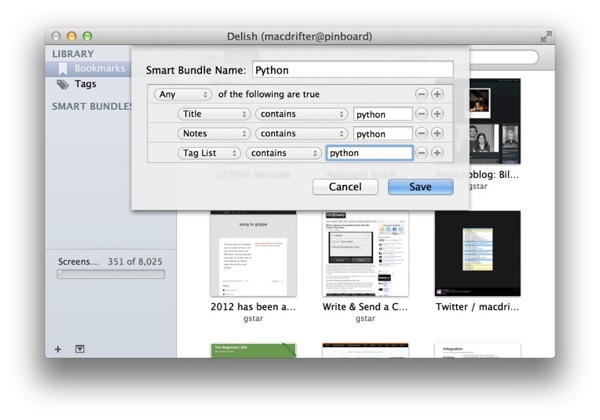Click gstar tag under '2012 has been a...'

[x=253, y=319]
